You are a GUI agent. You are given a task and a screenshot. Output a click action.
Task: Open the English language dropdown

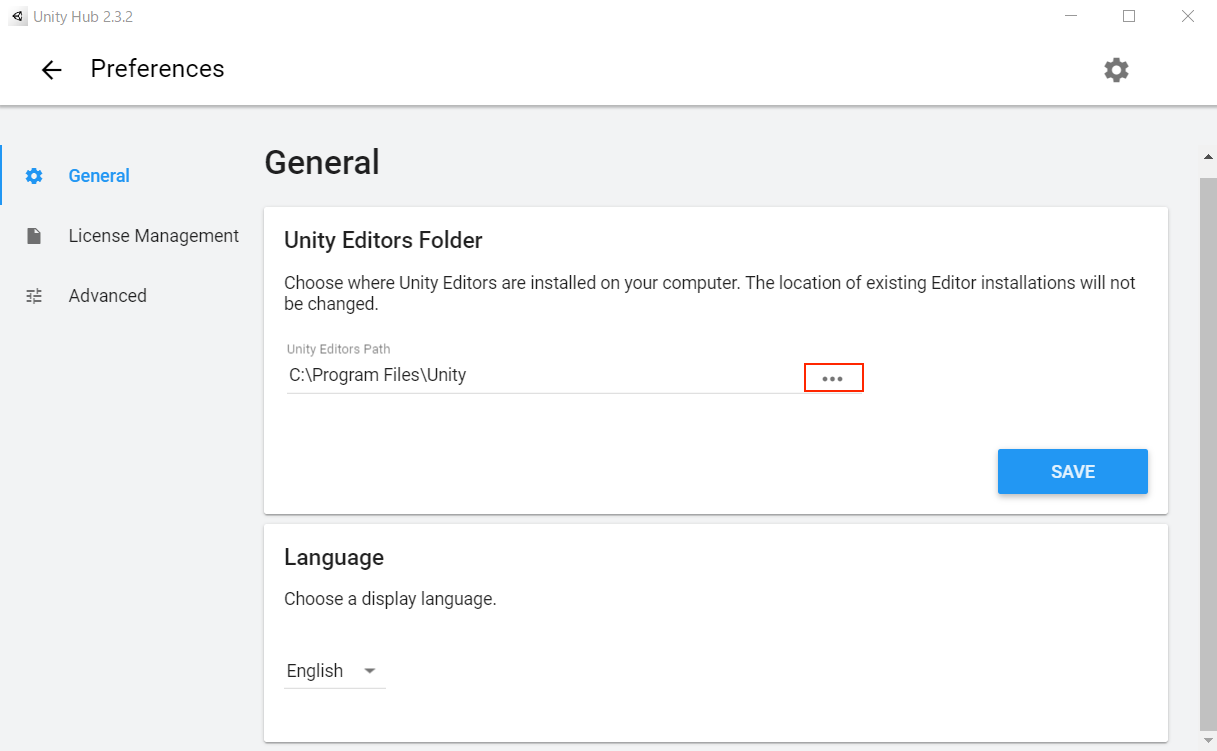[x=315, y=671]
